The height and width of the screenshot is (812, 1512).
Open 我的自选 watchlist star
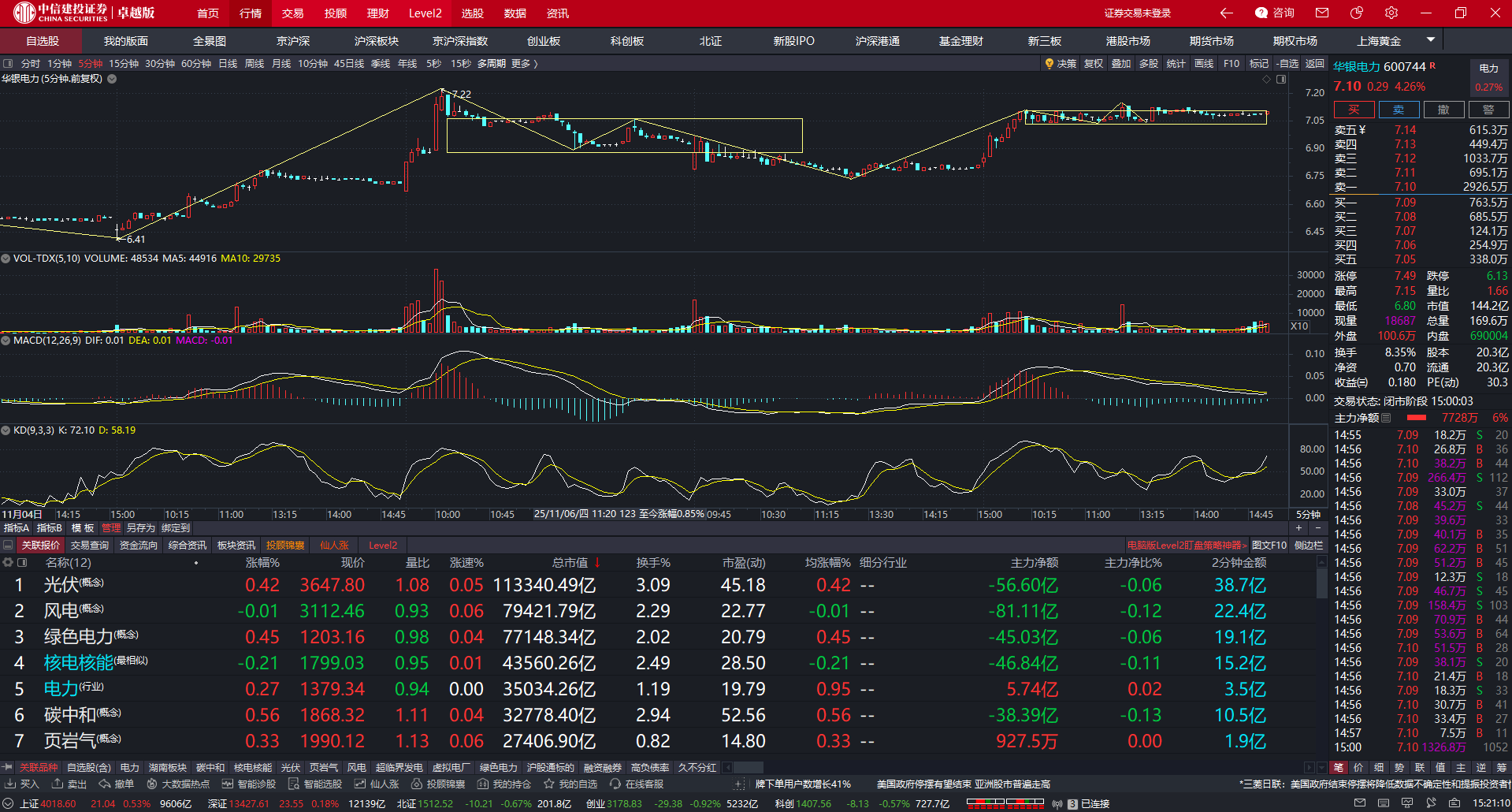click(570, 784)
